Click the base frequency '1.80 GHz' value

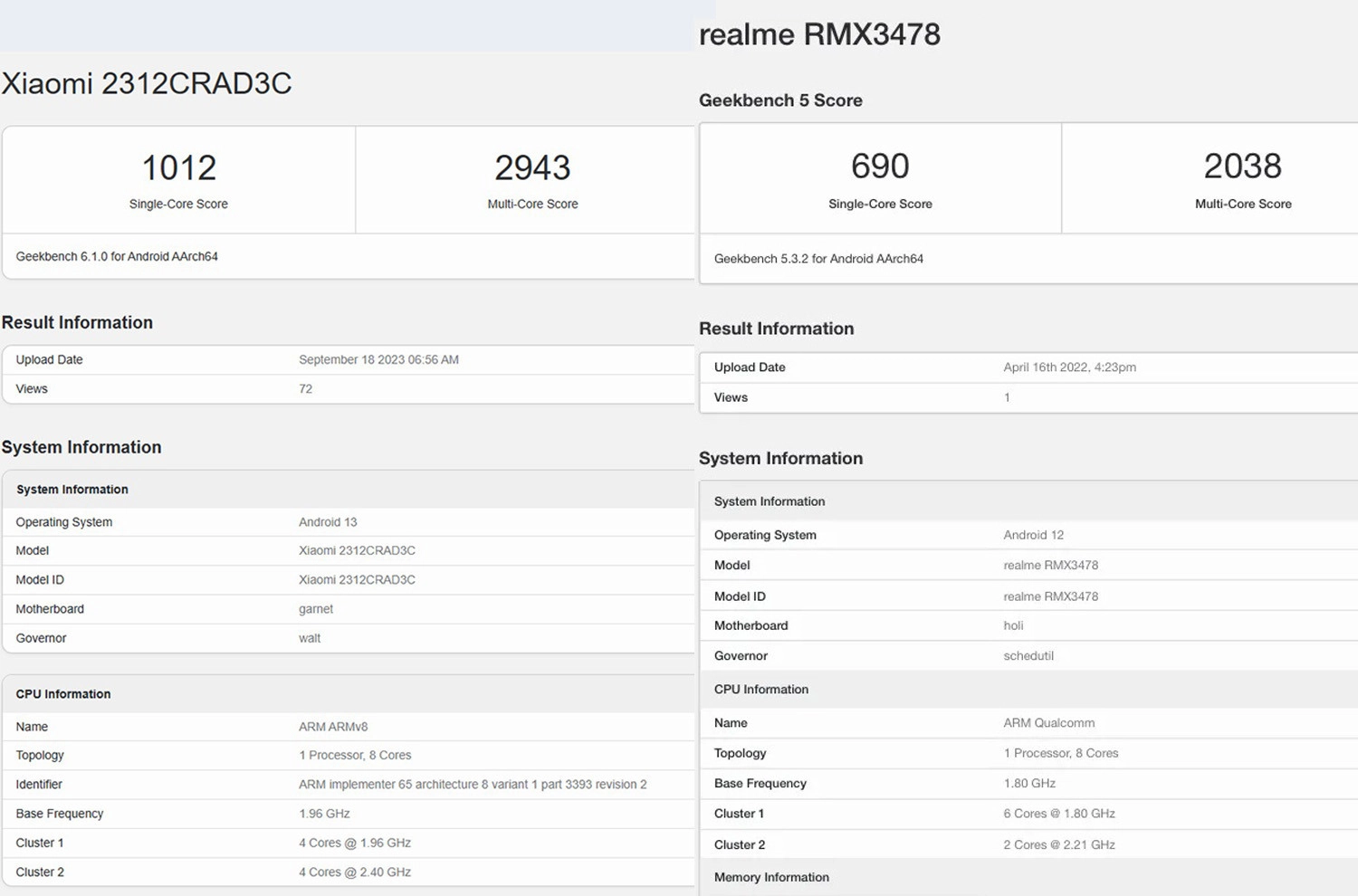point(1029,784)
